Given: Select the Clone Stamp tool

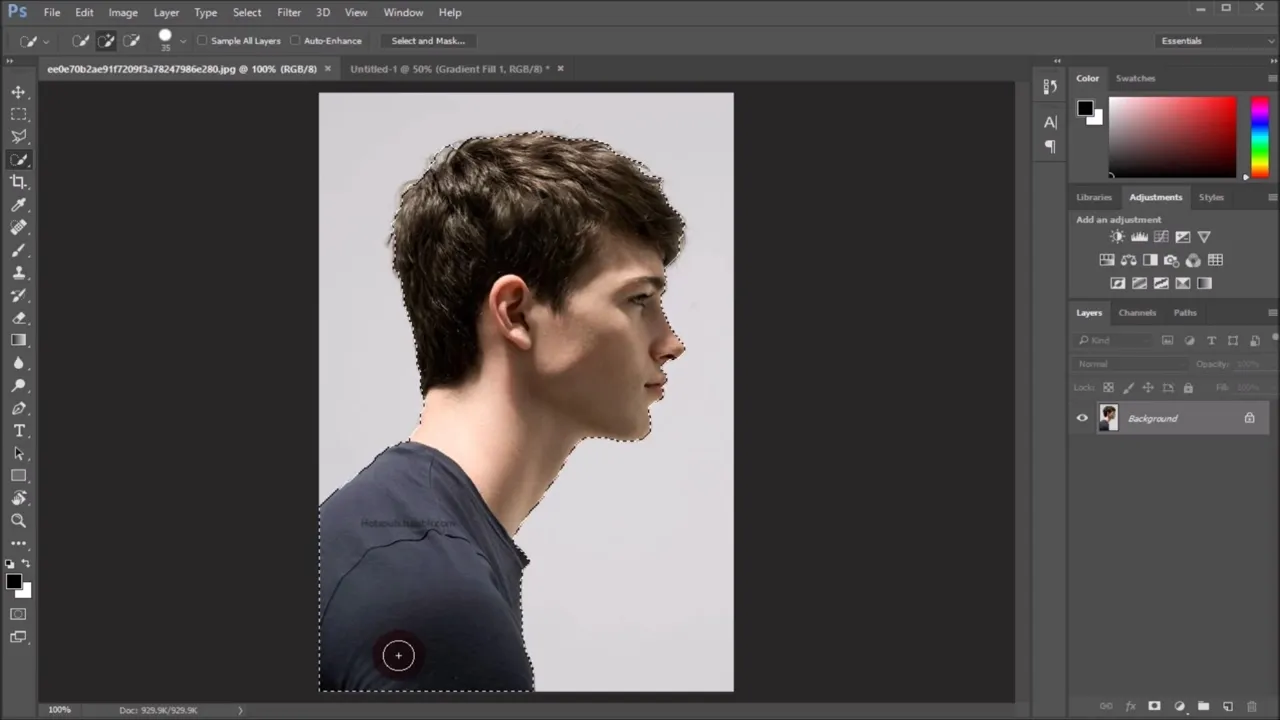Looking at the screenshot, I should tap(19, 272).
